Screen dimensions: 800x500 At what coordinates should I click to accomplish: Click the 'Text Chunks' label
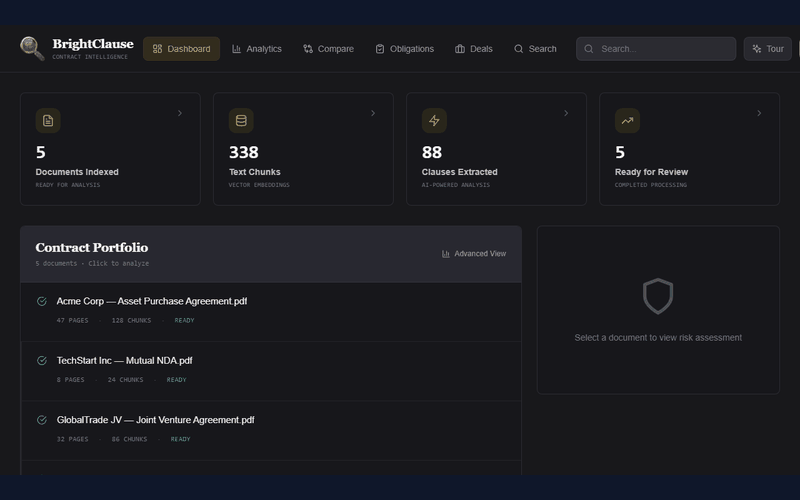[255, 172]
